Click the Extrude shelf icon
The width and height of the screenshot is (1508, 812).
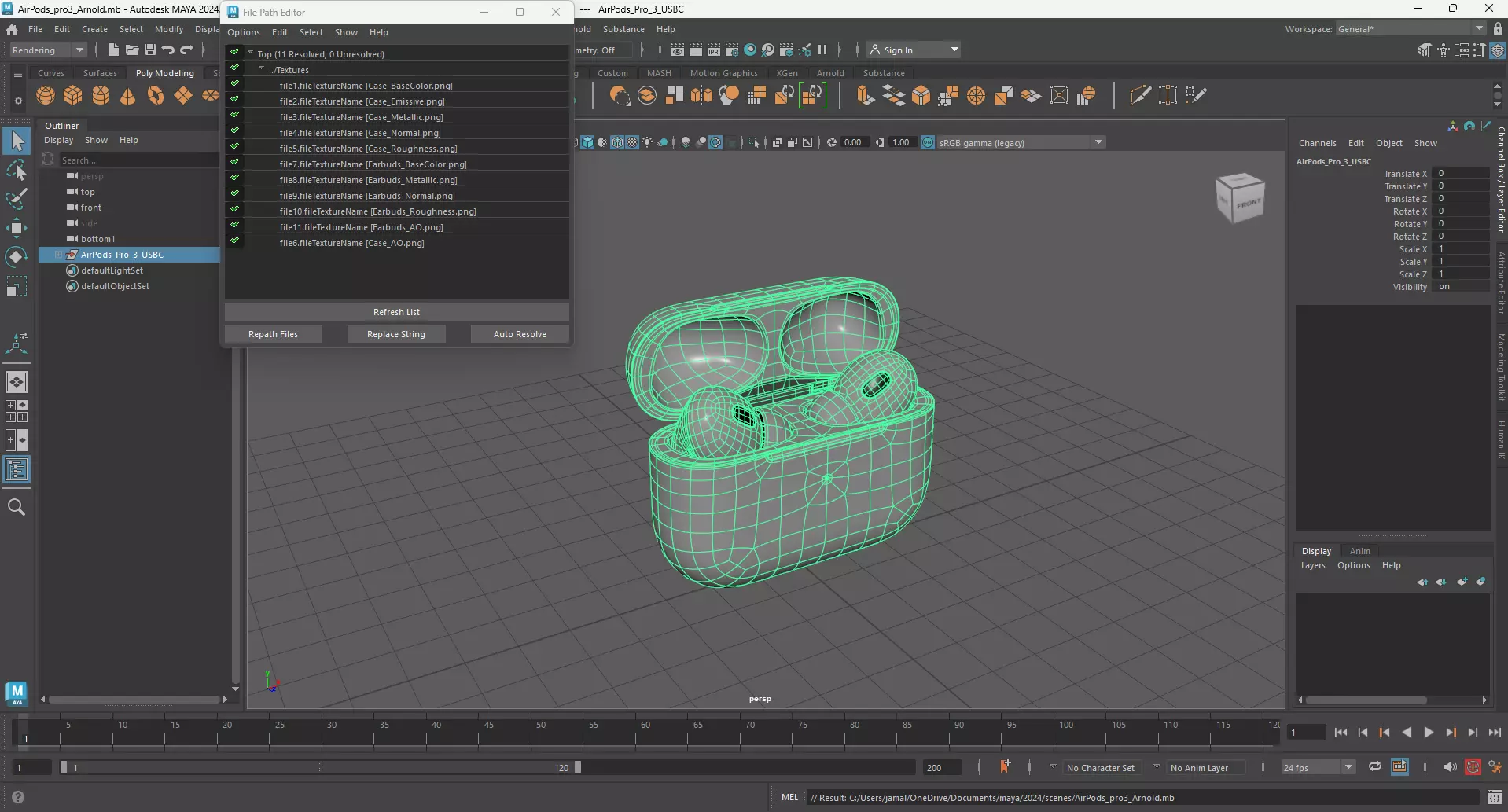tap(866, 96)
